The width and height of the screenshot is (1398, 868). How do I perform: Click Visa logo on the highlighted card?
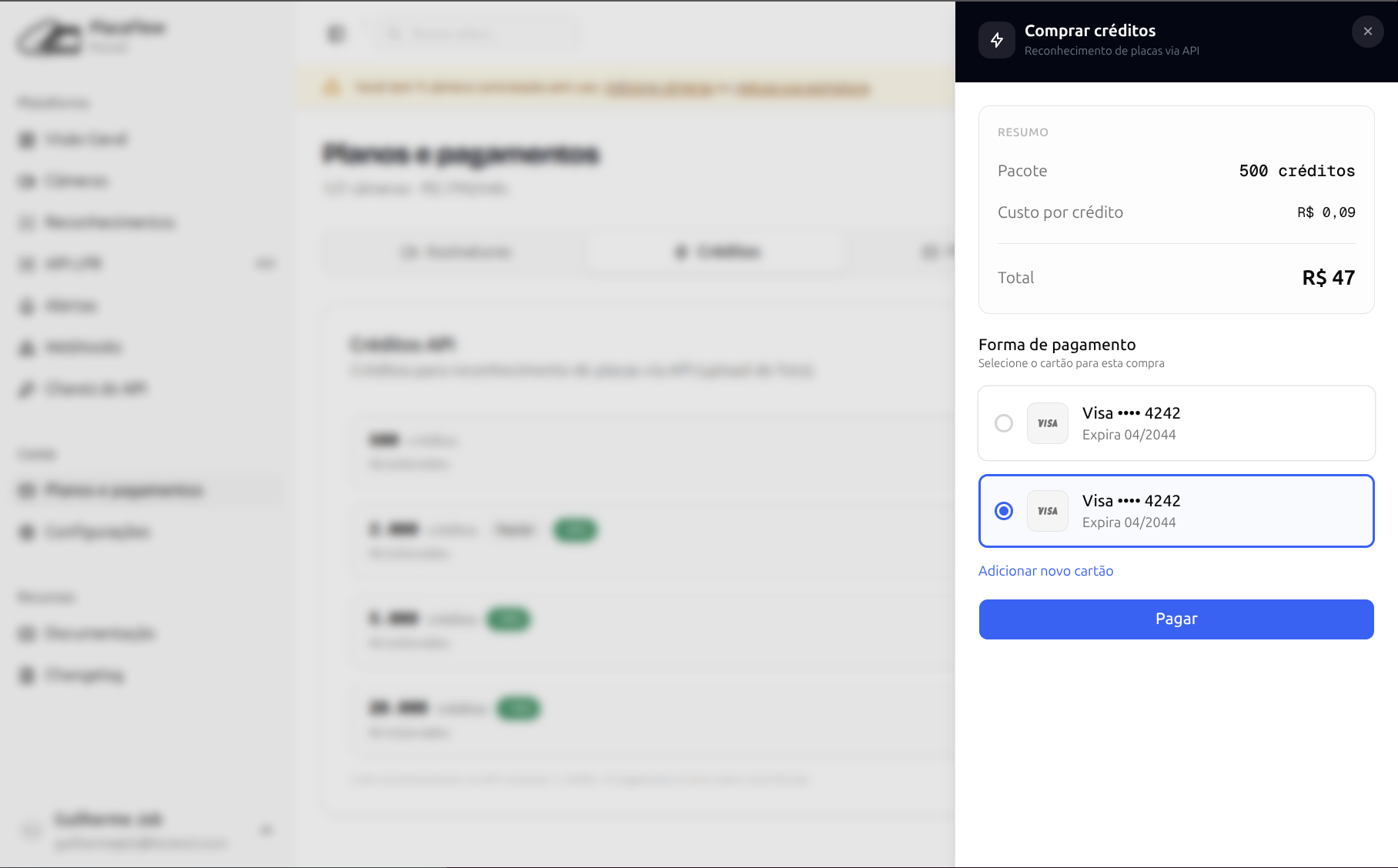pyautogui.click(x=1047, y=511)
